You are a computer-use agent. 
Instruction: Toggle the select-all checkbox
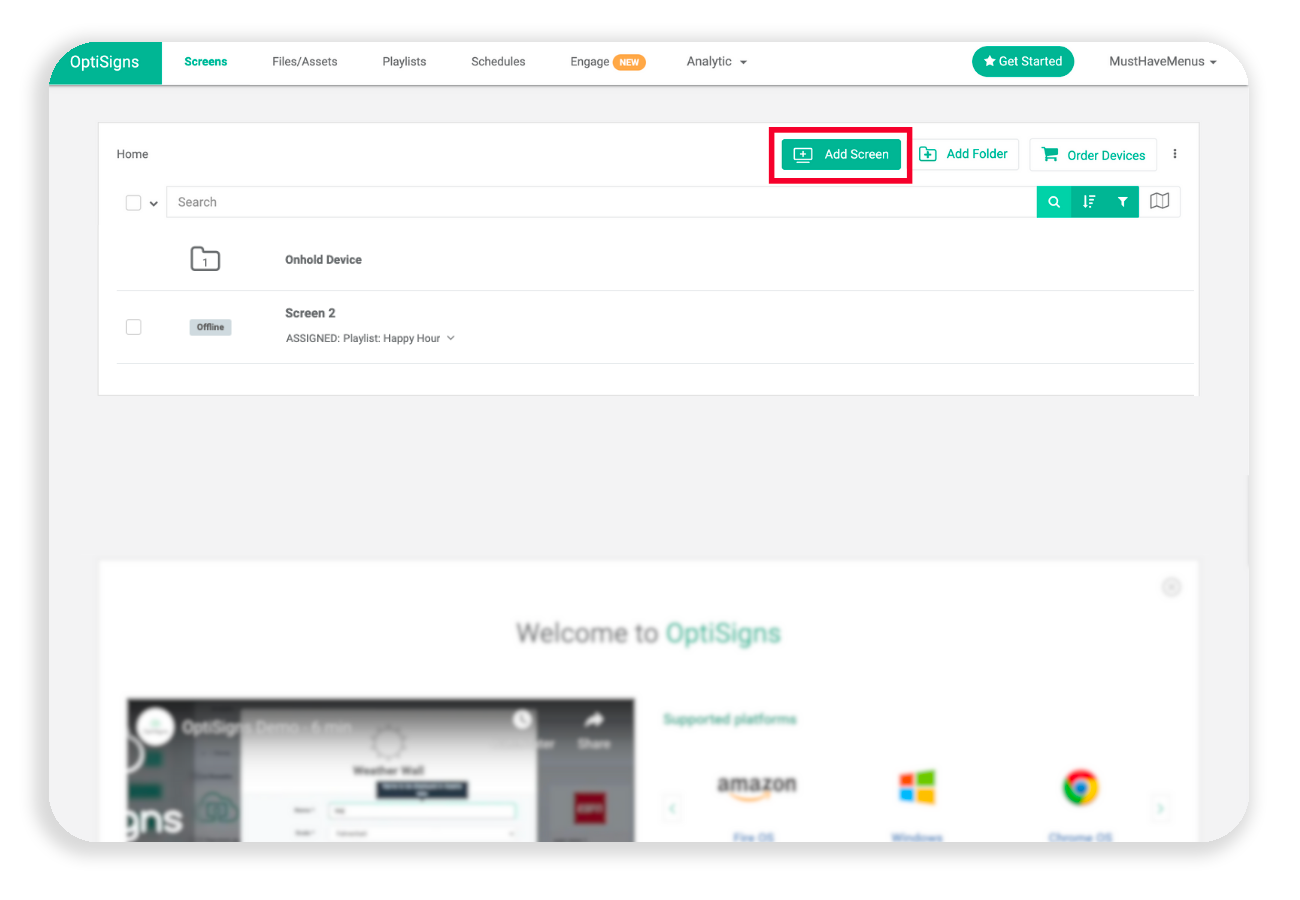click(133, 203)
